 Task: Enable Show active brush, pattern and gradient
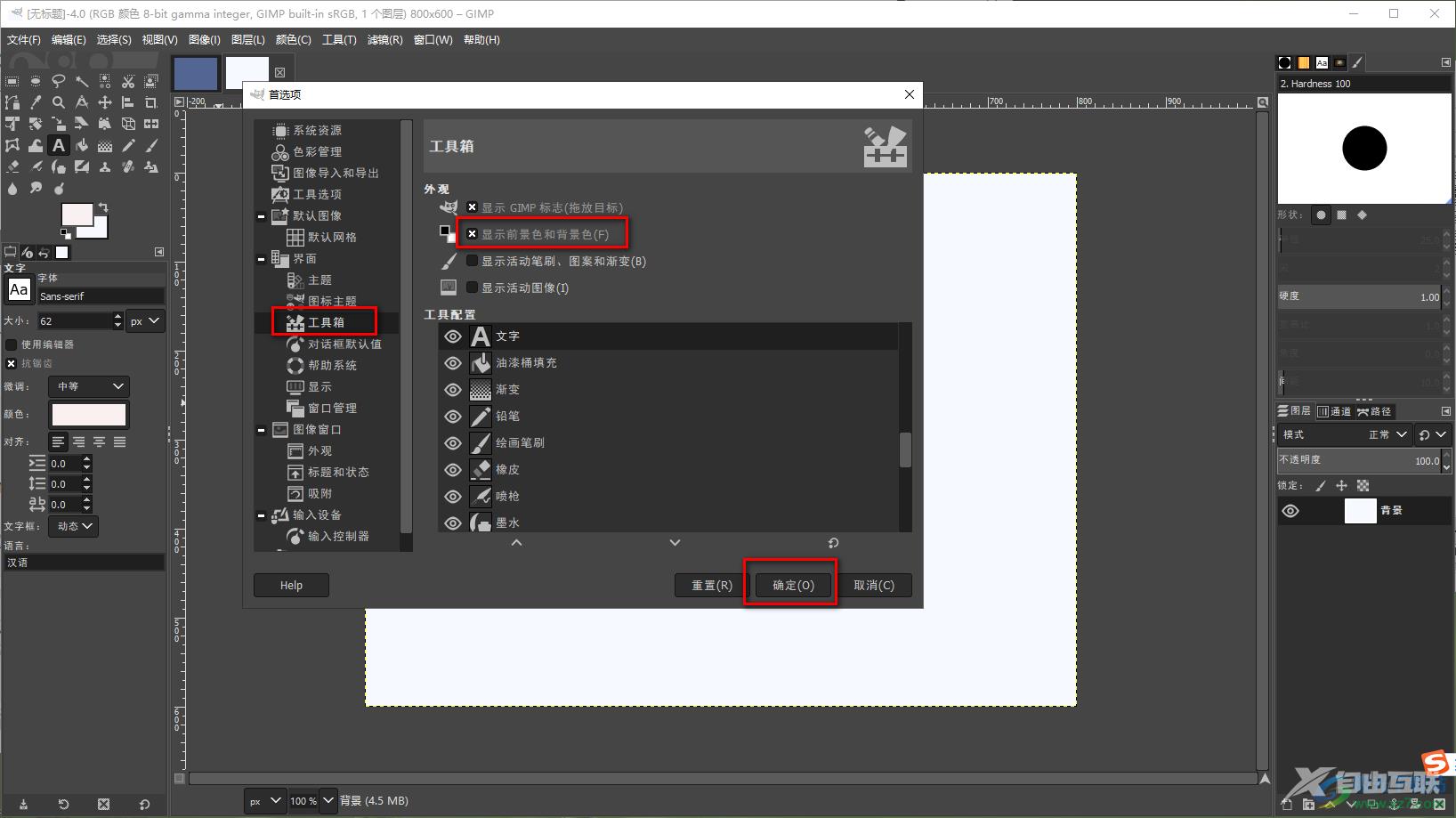473,261
